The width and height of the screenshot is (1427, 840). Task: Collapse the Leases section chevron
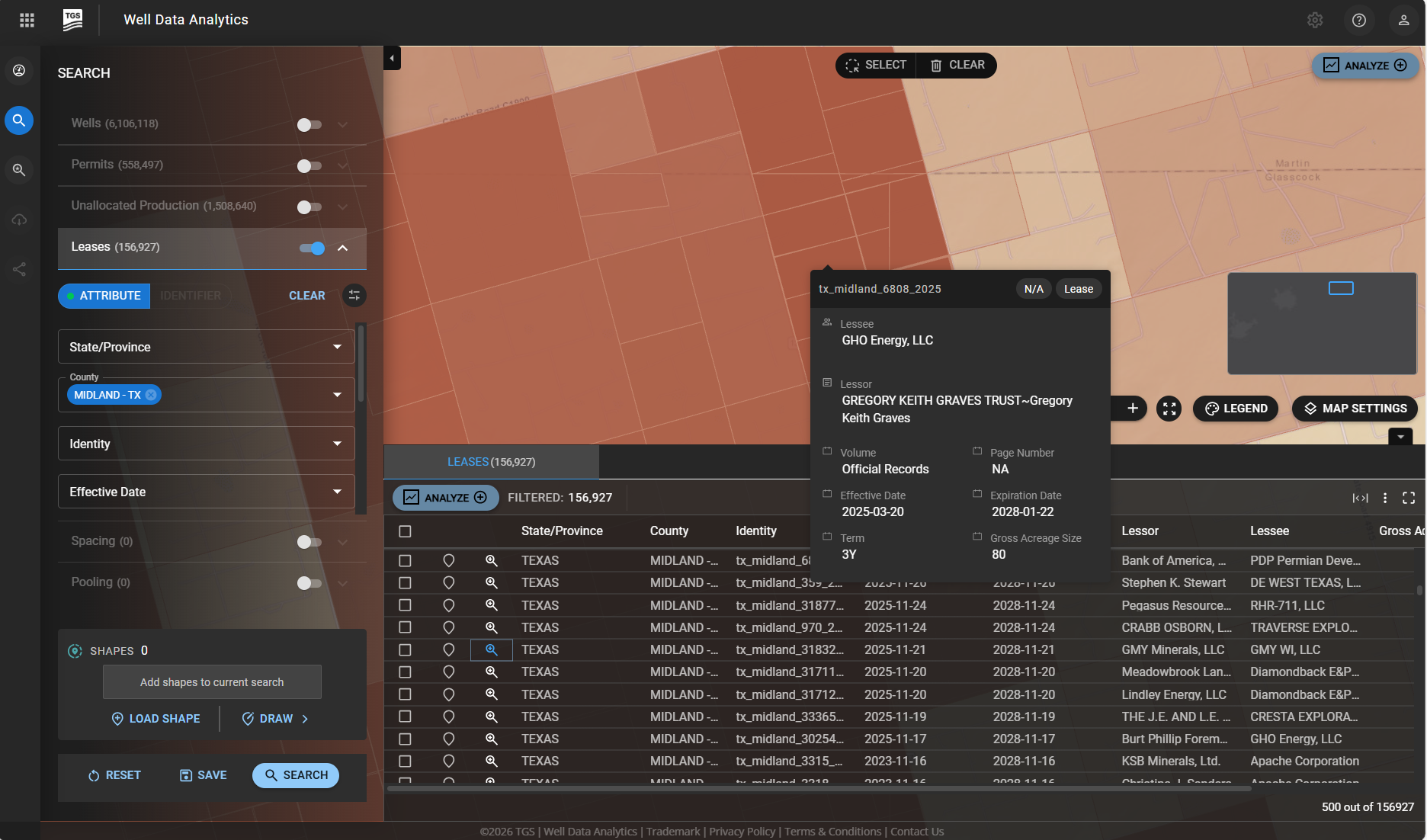342,248
